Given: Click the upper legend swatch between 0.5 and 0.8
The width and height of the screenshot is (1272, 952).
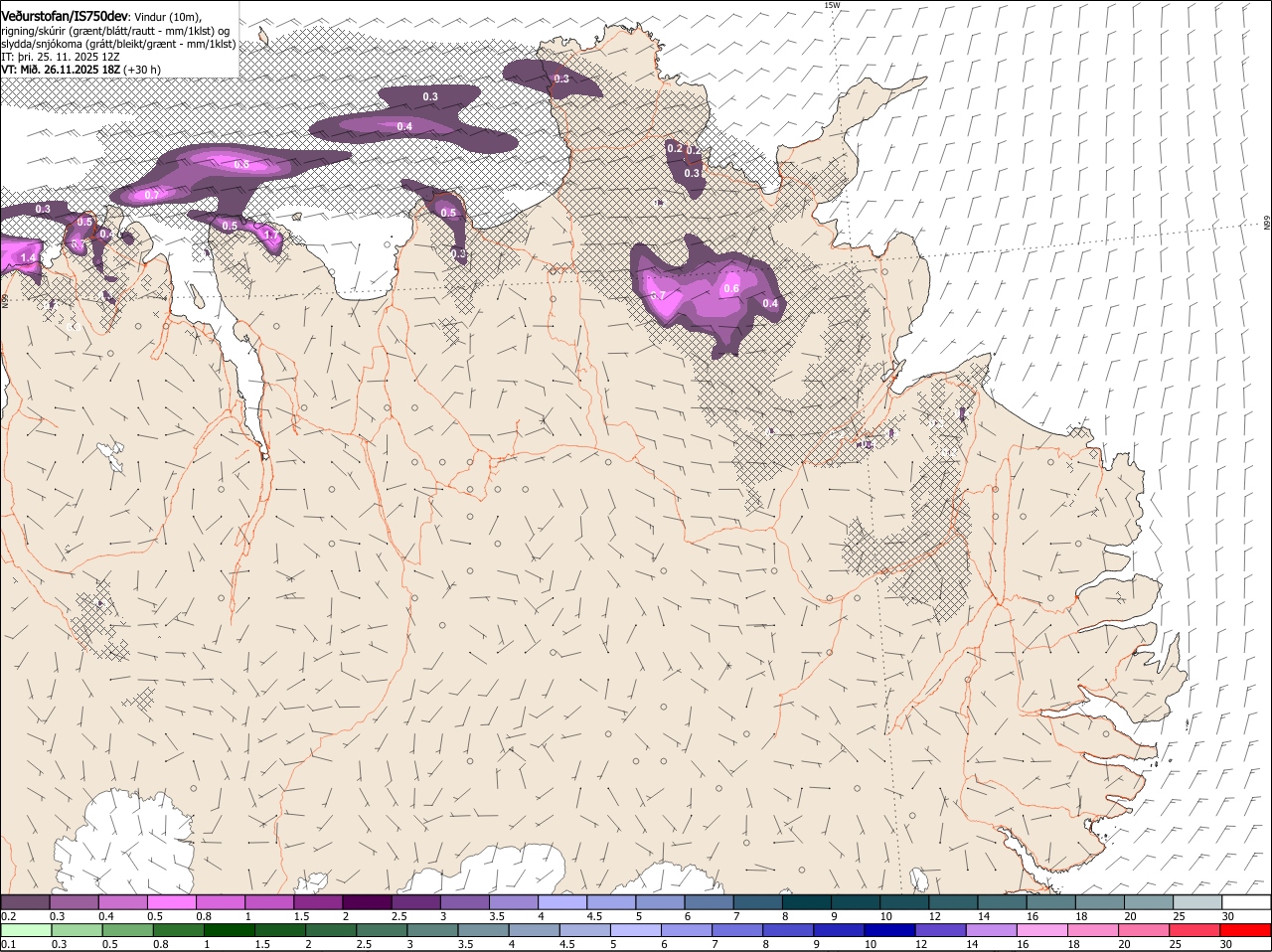Looking at the screenshot, I should 171,902.
